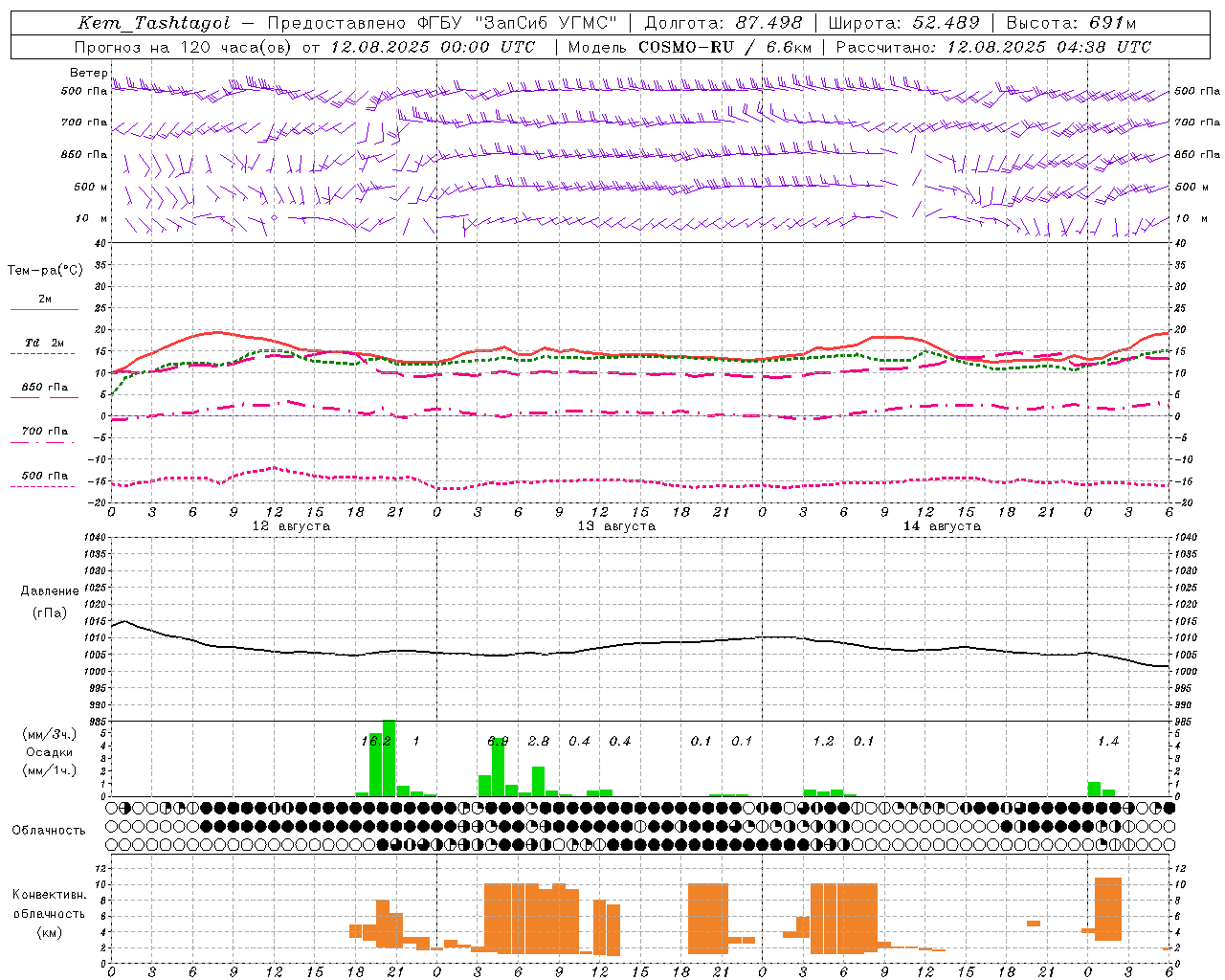Click the 13 августа date label
1225x980 pixels.
pyautogui.click(x=616, y=526)
